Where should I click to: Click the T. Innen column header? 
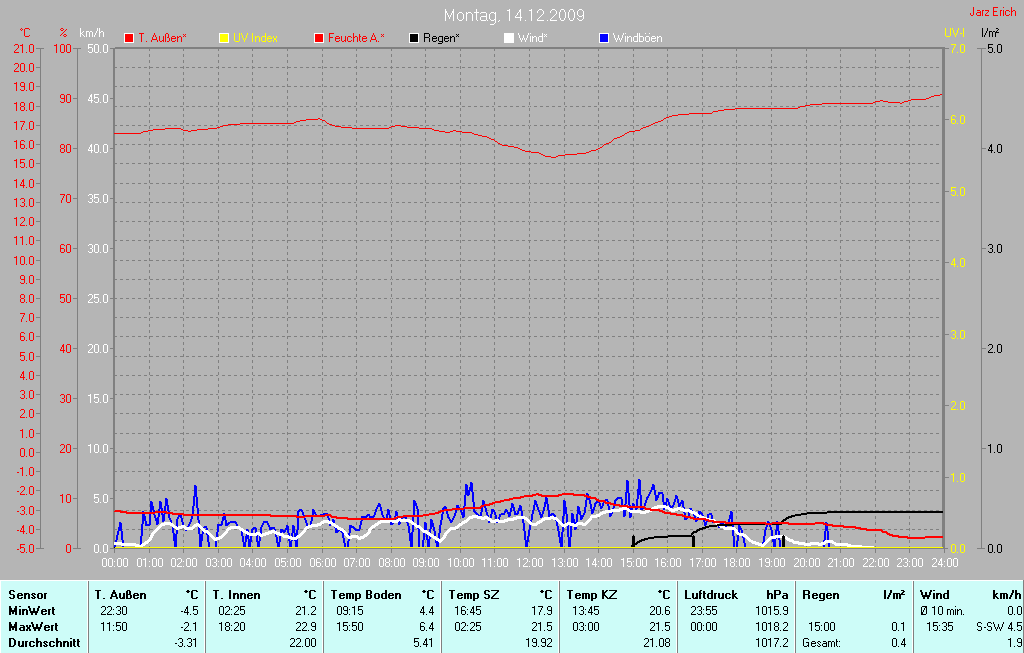pyautogui.click(x=235, y=595)
